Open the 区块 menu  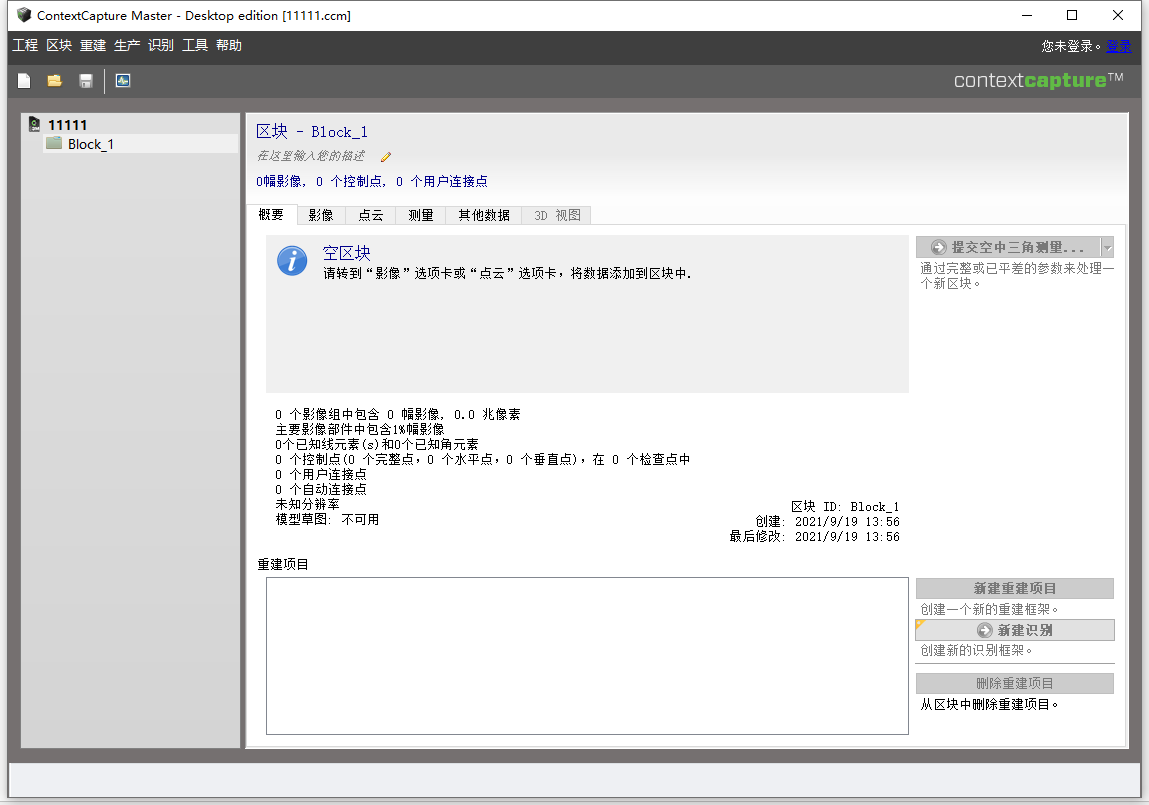click(x=59, y=45)
